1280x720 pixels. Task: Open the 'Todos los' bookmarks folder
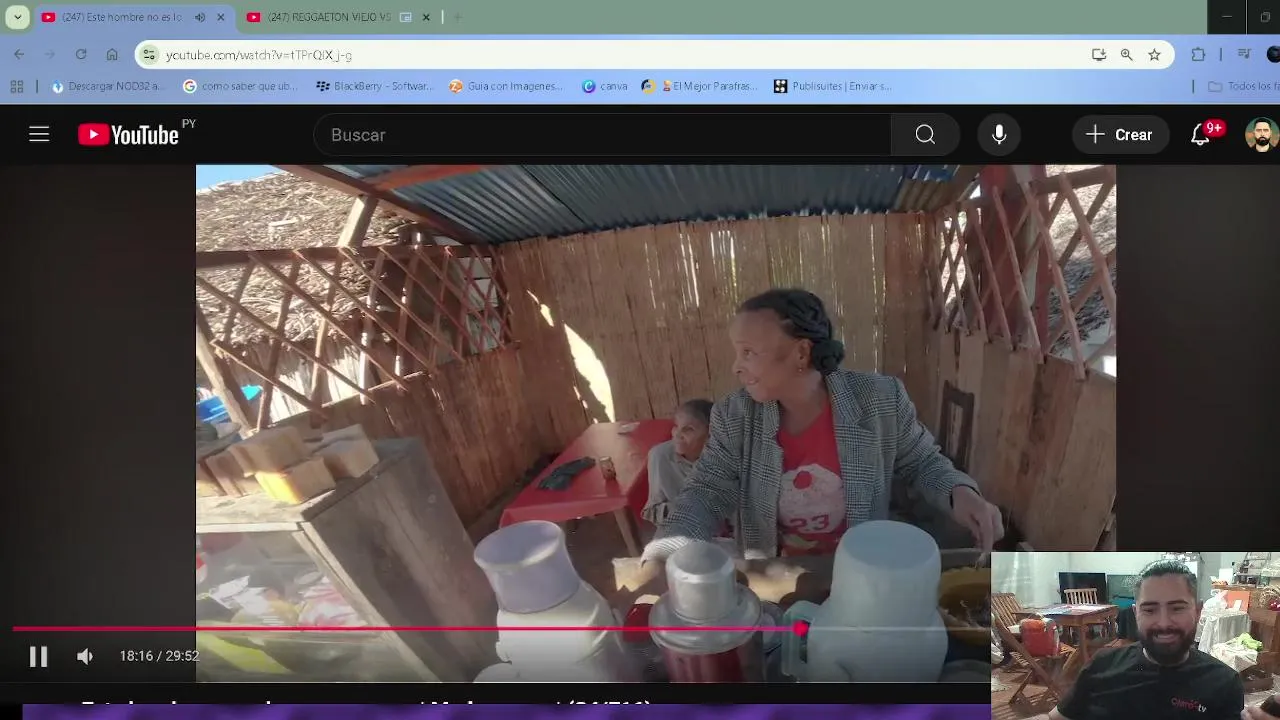pyautogui.click(x=1243, y=86)
